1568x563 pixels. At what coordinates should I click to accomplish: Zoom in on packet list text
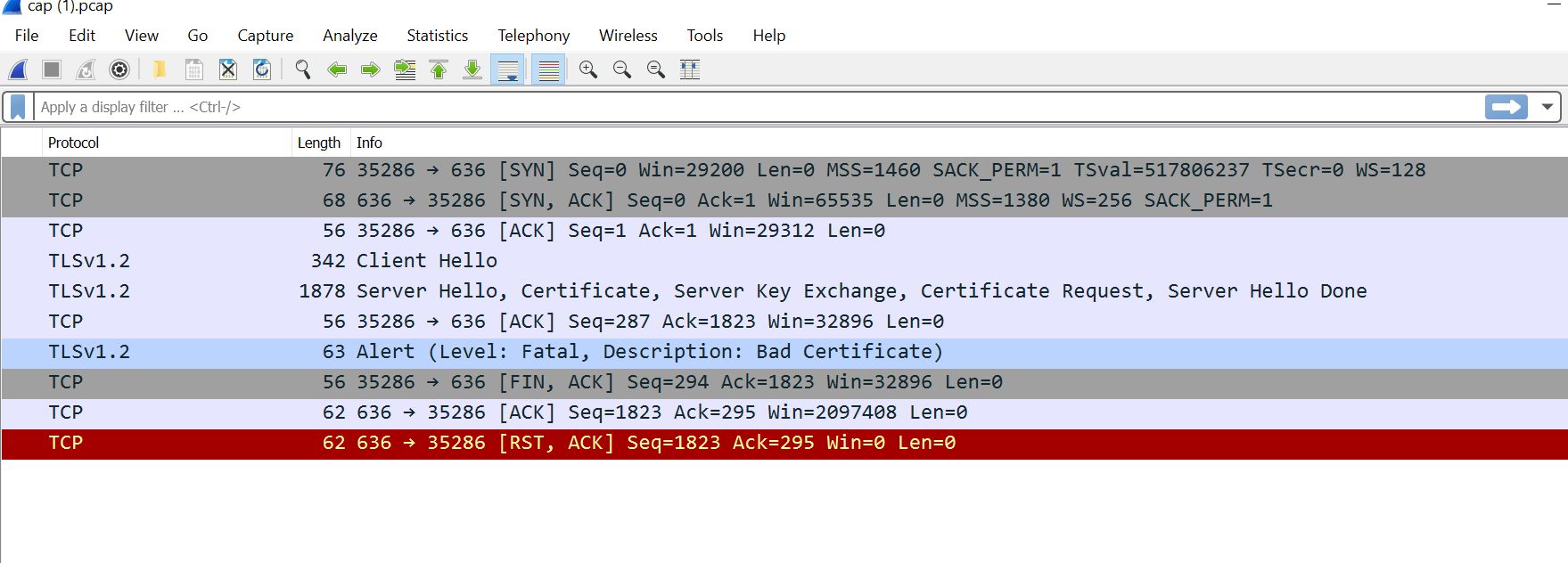pos(588,69)
